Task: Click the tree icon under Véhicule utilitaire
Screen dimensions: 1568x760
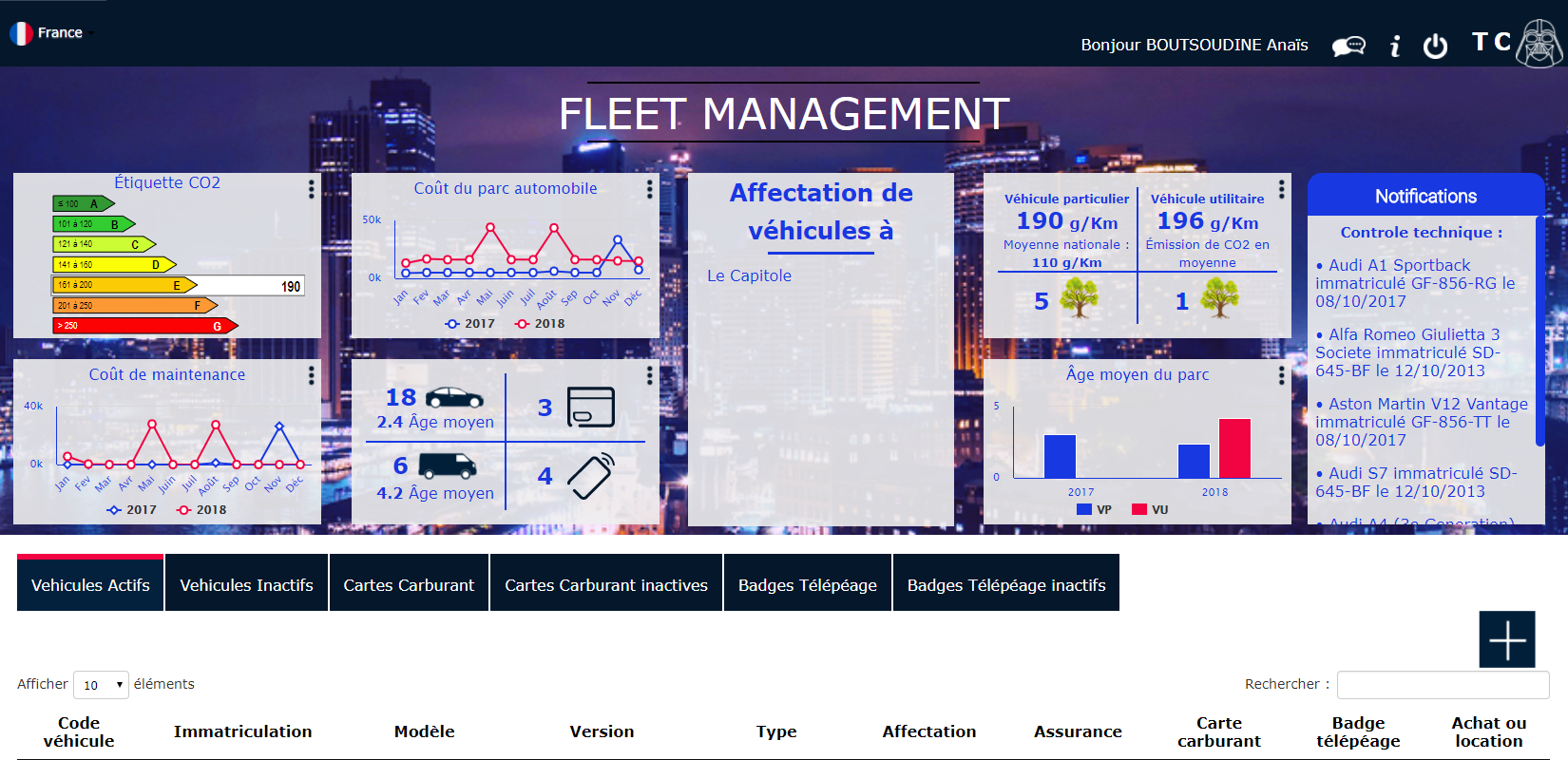Action: tap(1219, 298)
